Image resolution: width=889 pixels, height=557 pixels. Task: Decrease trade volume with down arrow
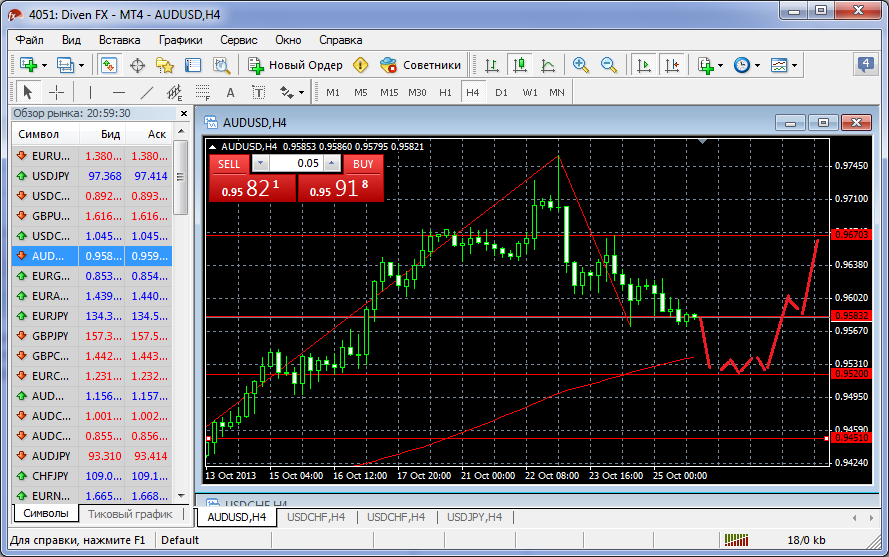point(260,163)
